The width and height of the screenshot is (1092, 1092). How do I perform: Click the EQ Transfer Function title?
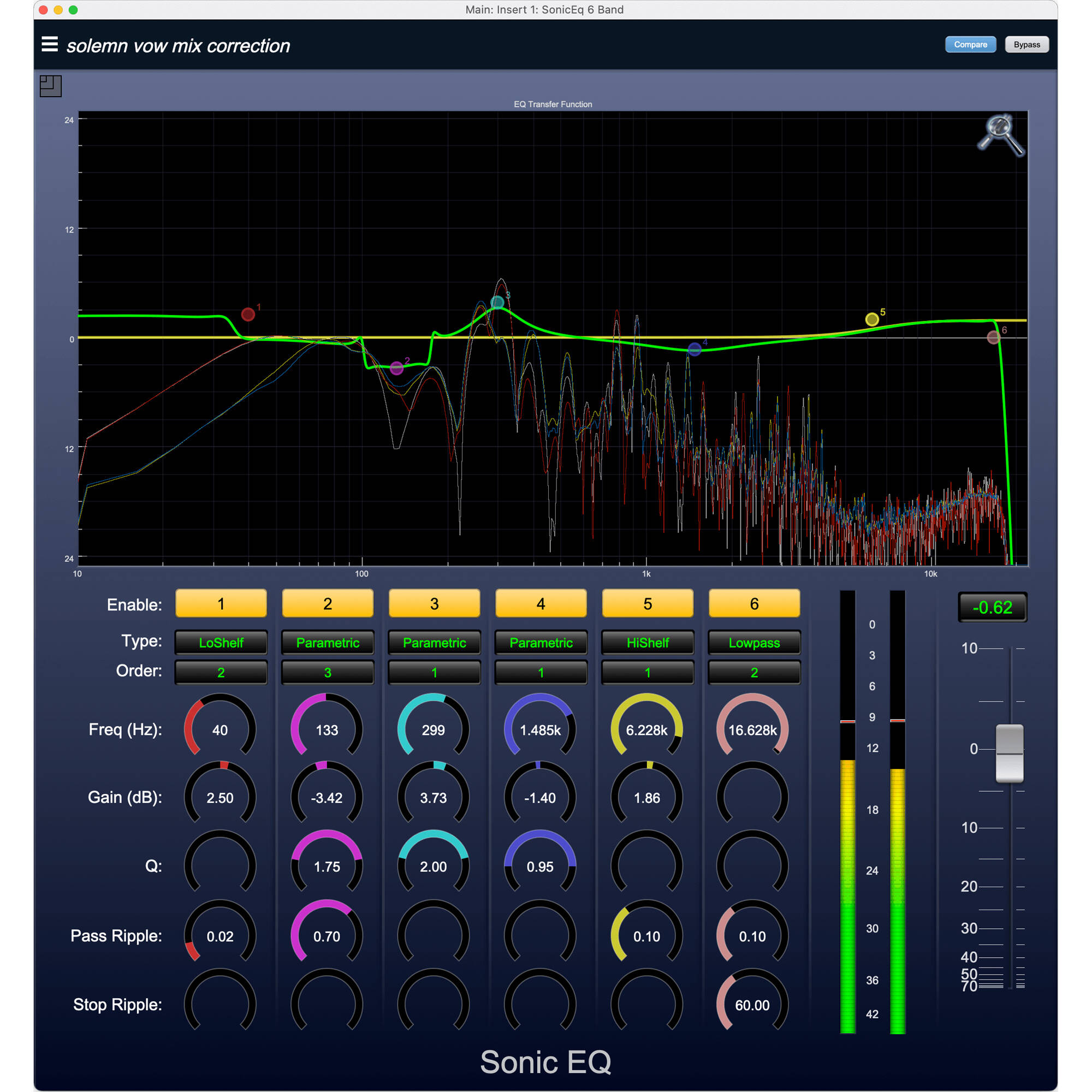[553, 104]
